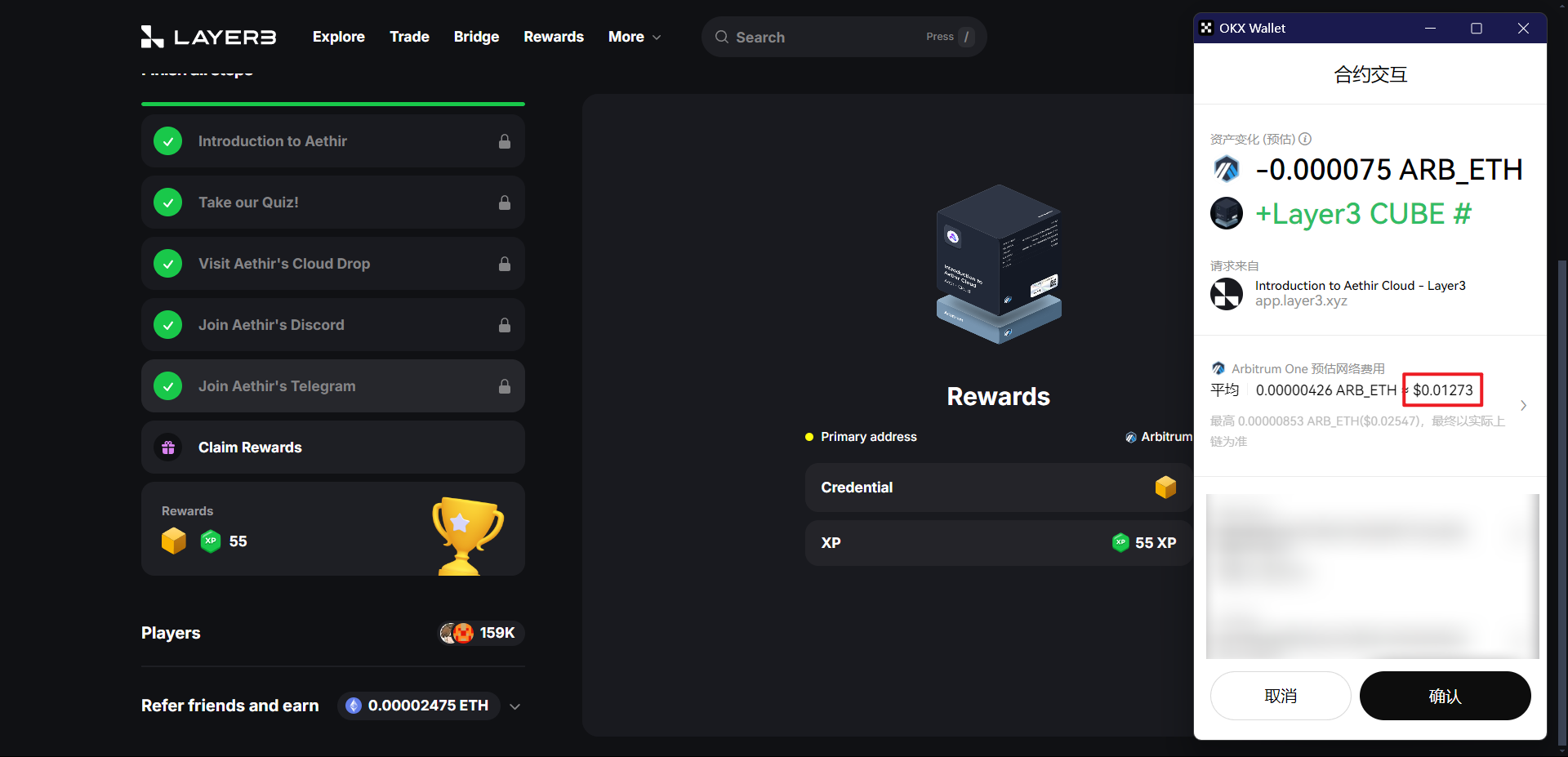Click lock icon on Join Aethir's Telegram
Screen dimensions: 1568x757
pyautogui.click(x=505, y=386)
